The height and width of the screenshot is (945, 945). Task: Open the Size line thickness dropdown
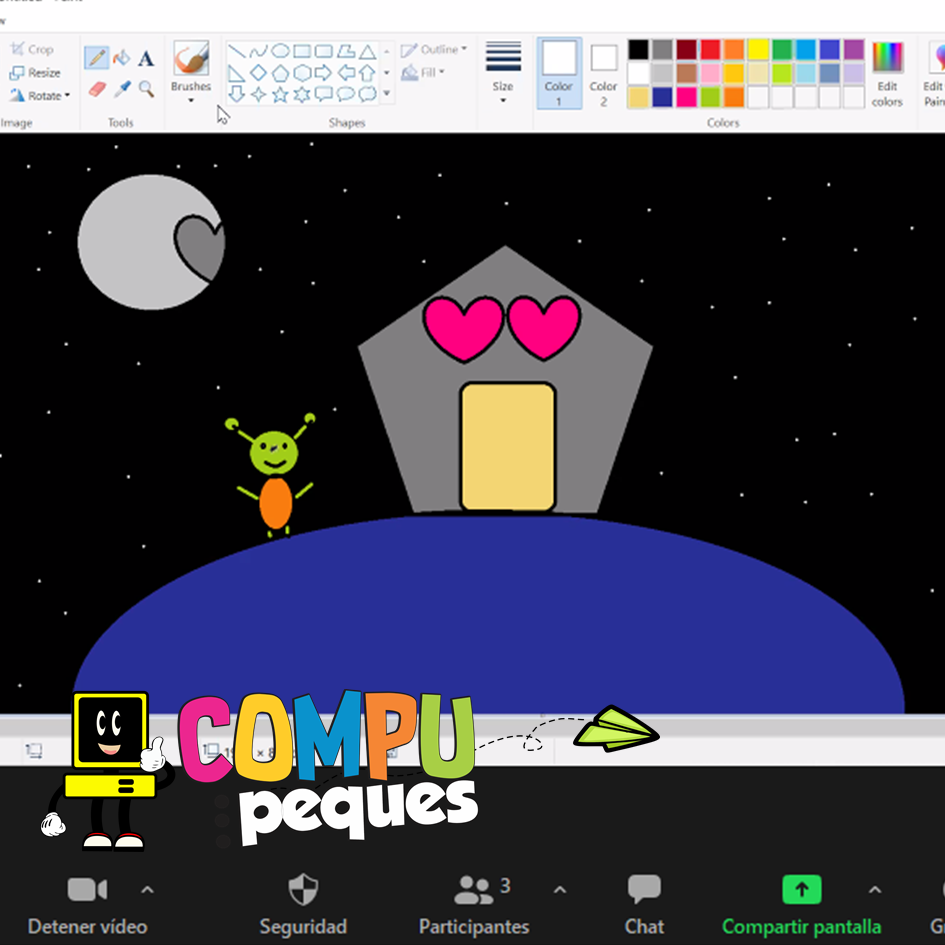coord(503,72)
